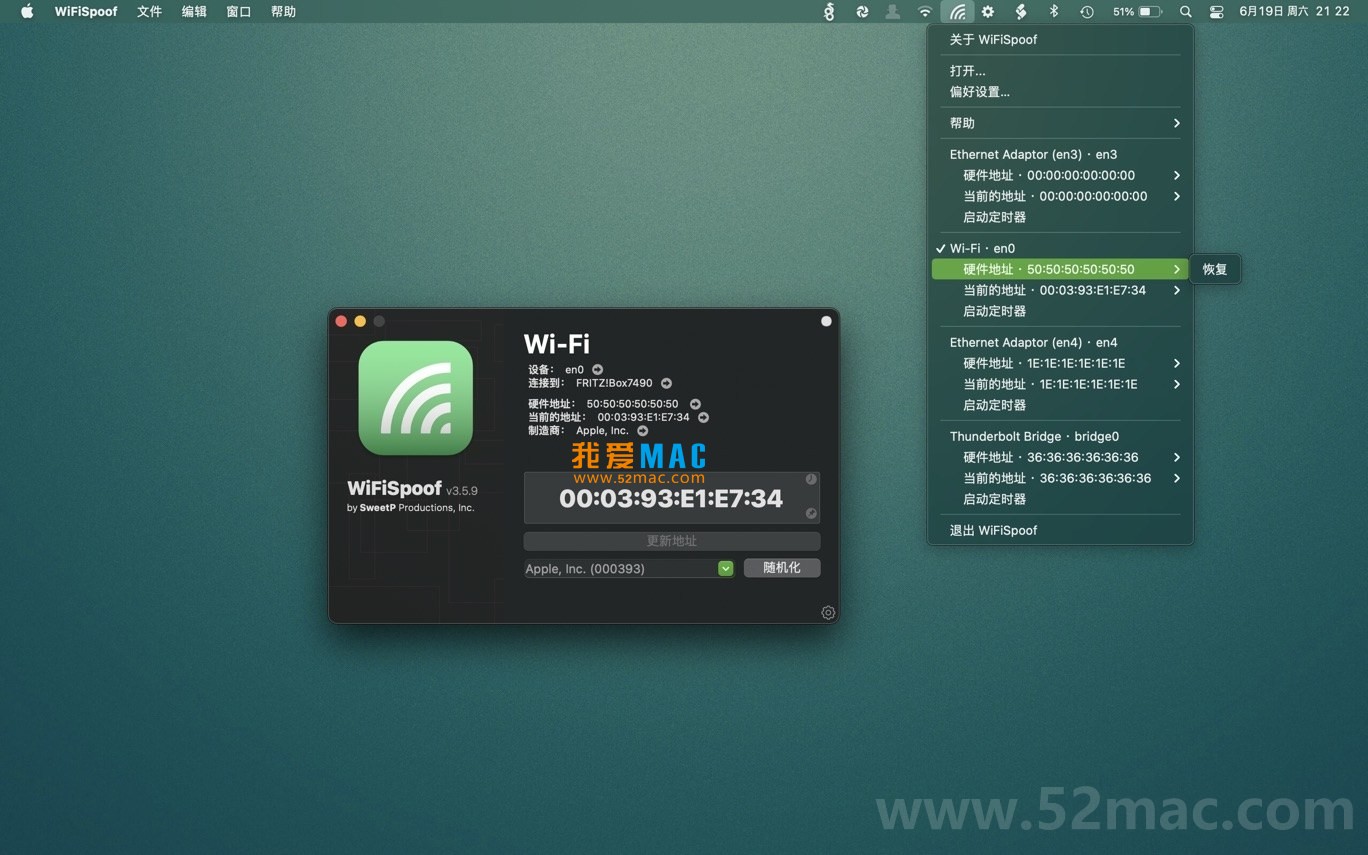Click the gear settings icon in WiFiSpoof window
This screenshot has width=1368, height=855.
[x=828, y=613]
